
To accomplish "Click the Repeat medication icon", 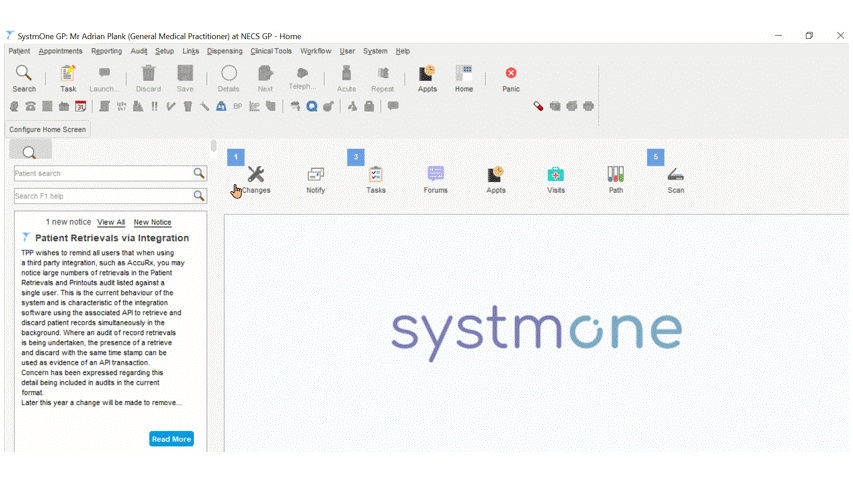I will (x=382, y=78).
